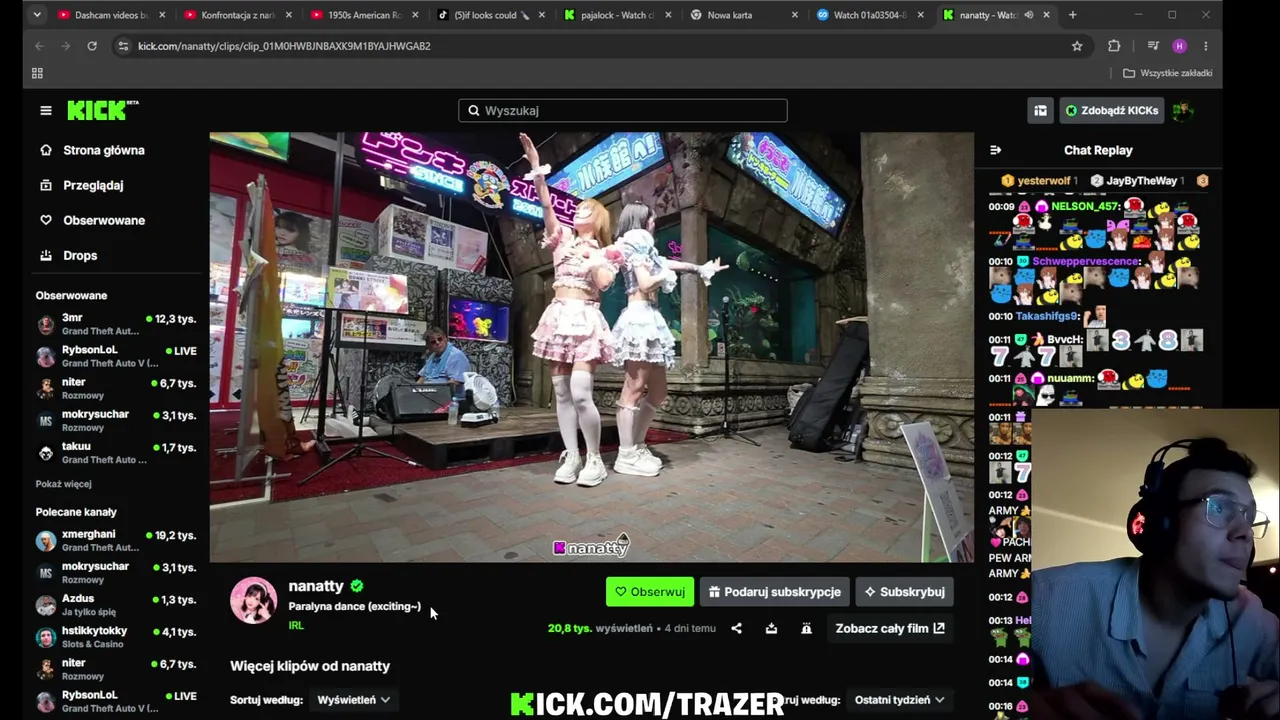The image size is (1280, 720).
Task: Open the IRL category link
Action: pos(296,625)
